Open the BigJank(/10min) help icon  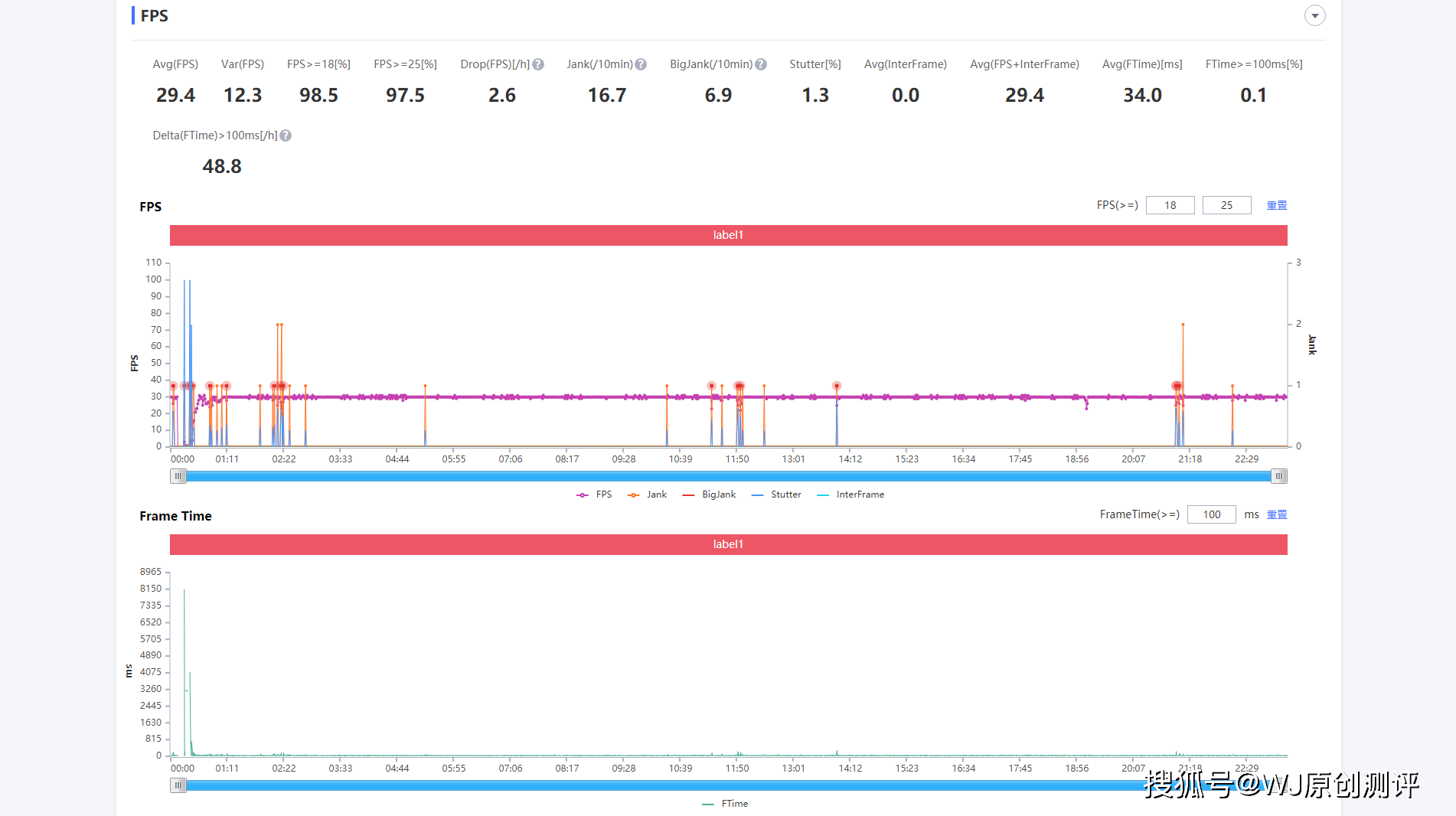(761, 64)
